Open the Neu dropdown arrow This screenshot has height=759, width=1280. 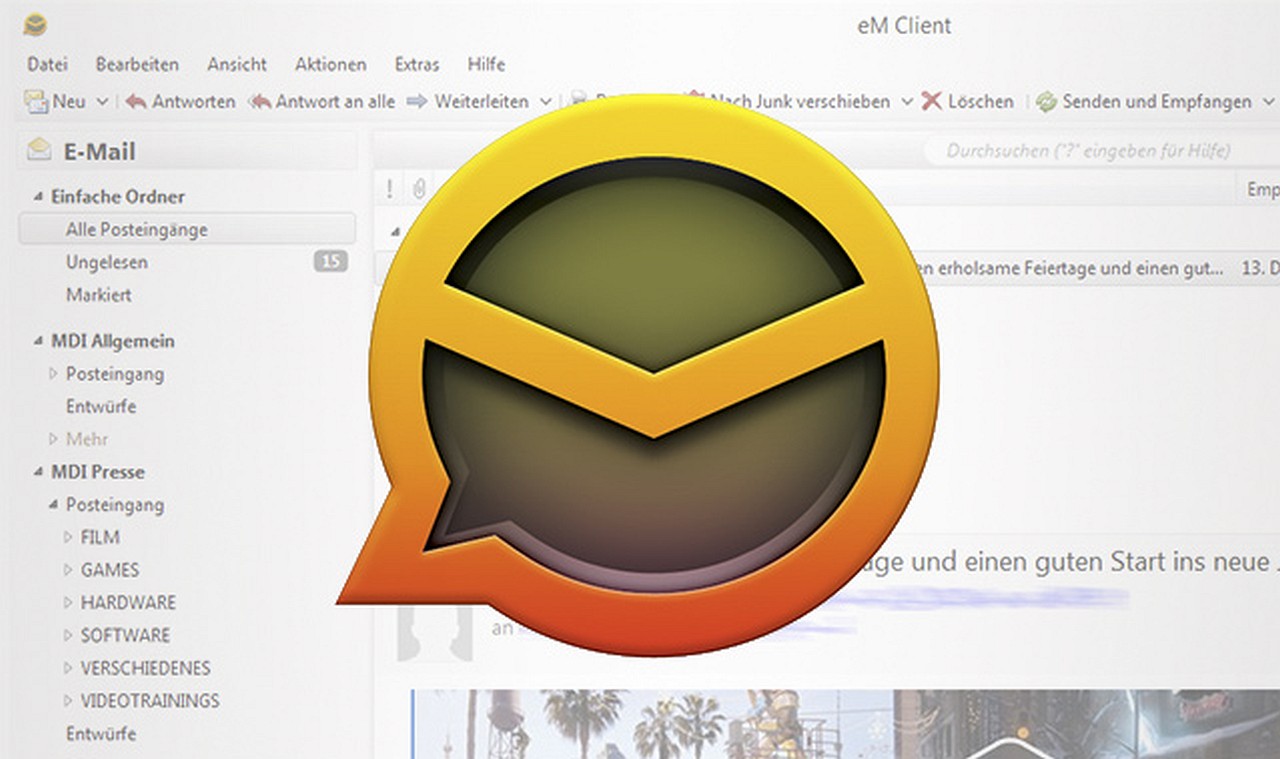click(102, 102)
